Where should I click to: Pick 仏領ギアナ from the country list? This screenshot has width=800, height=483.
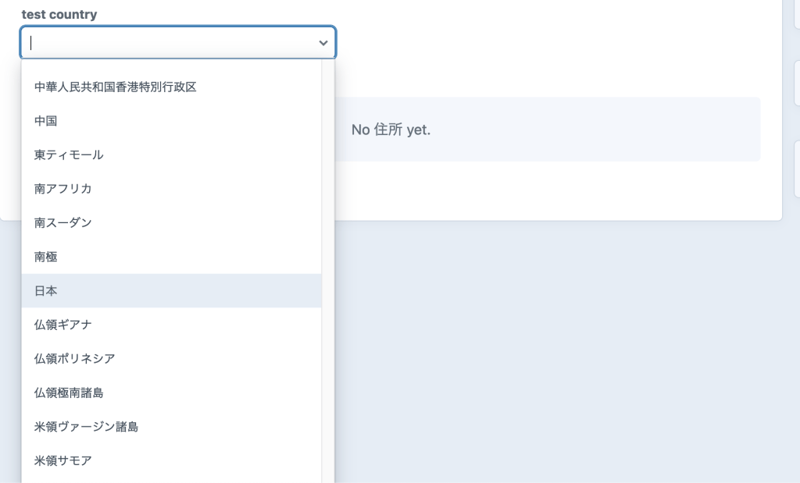click(63, 325)
